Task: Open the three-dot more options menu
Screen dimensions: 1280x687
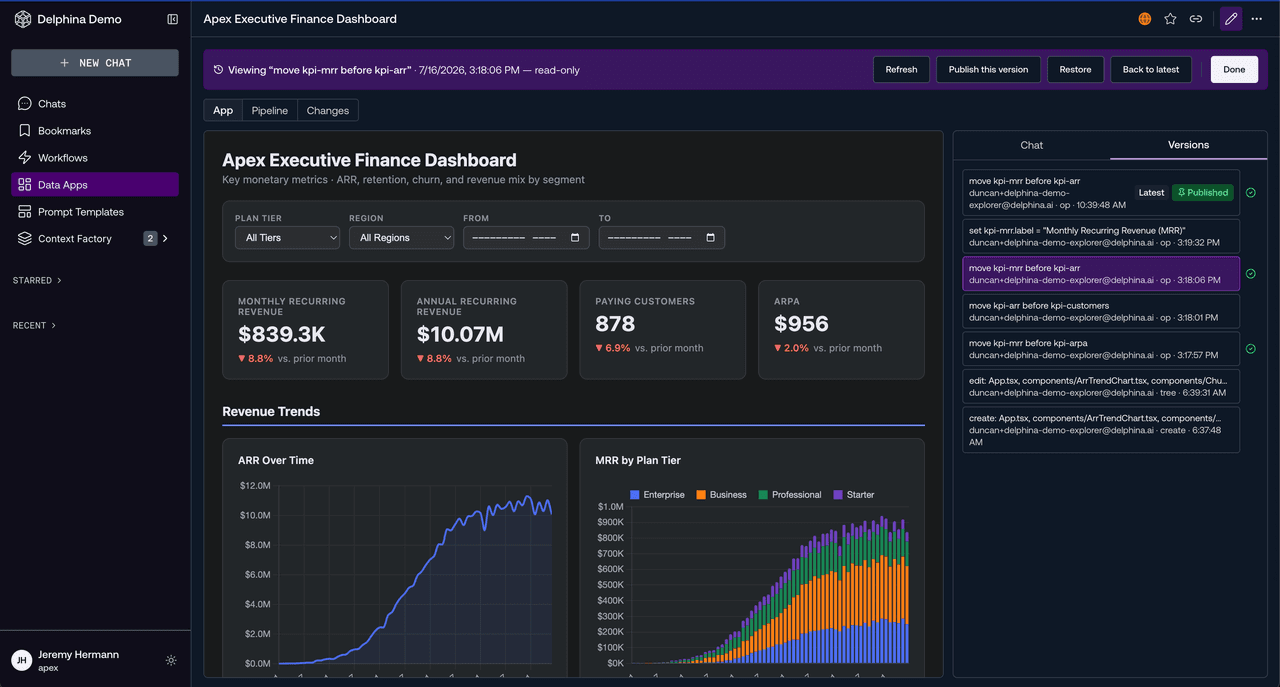Action: pyautogui.click(x=1257, y=19)
